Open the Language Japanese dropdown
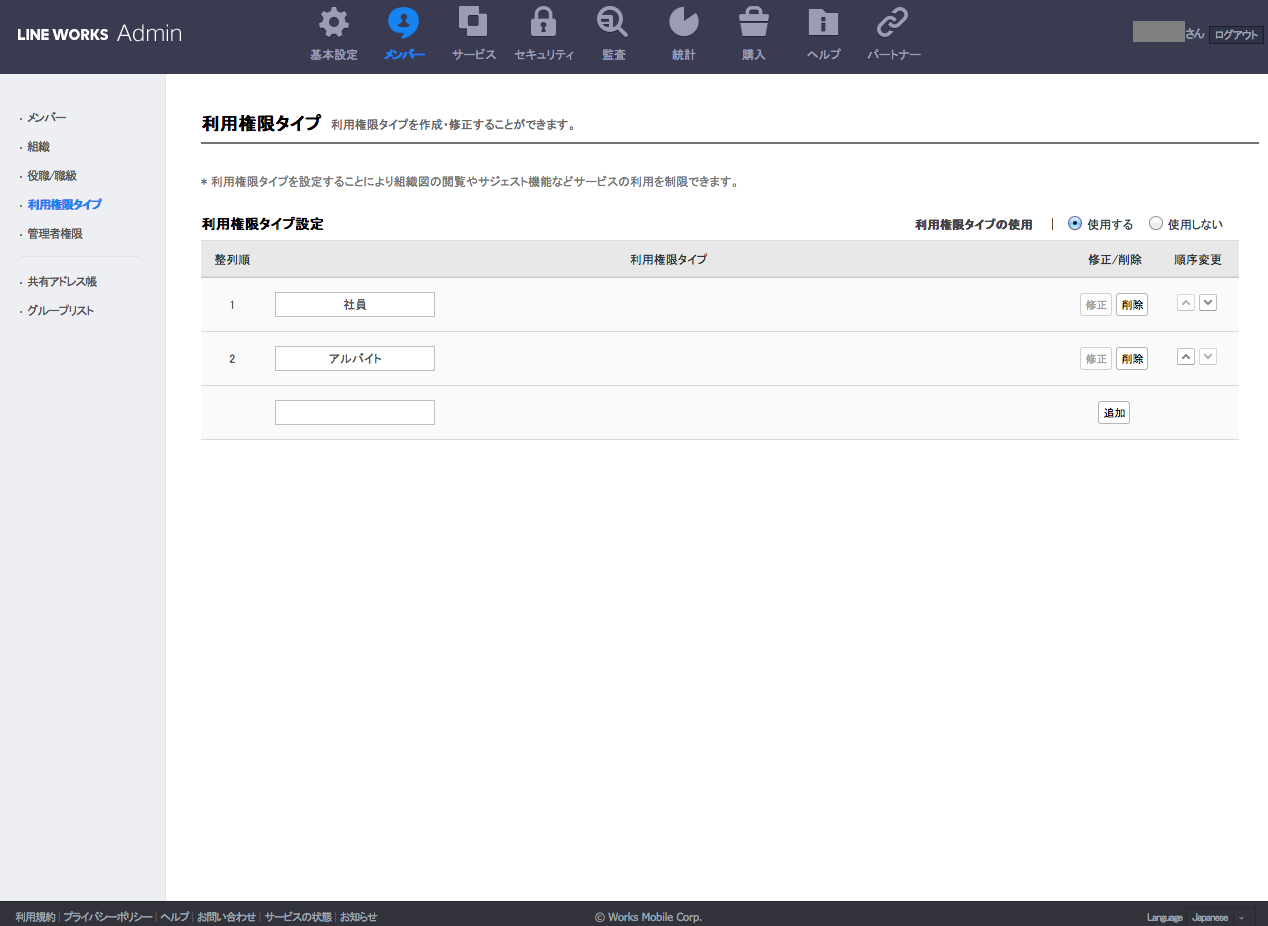Image resolution: width=1268 pixels, height=926 pixels. click(1222, 917)
